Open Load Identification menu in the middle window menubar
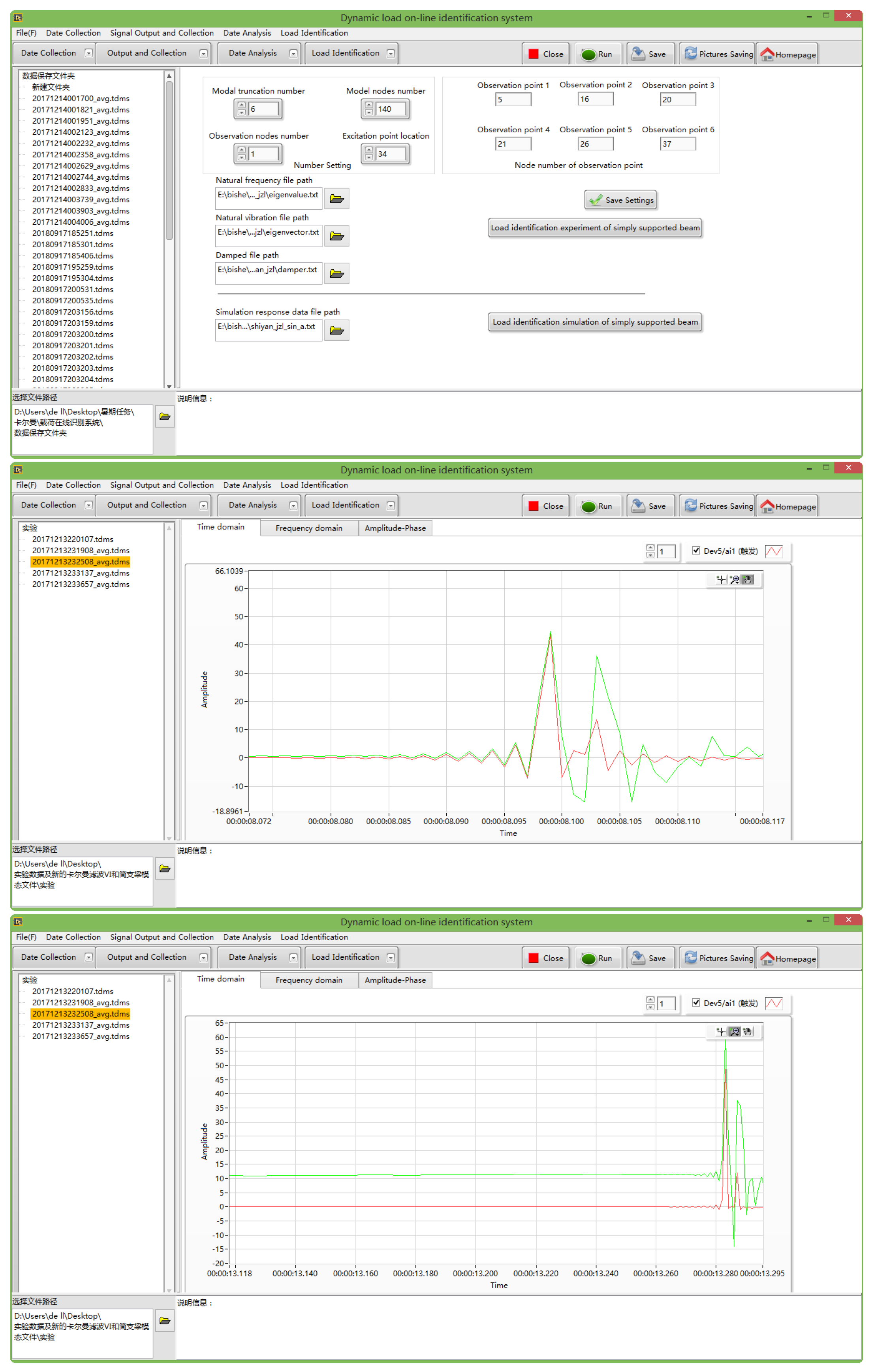872x1372 pixels. [314, 485]
